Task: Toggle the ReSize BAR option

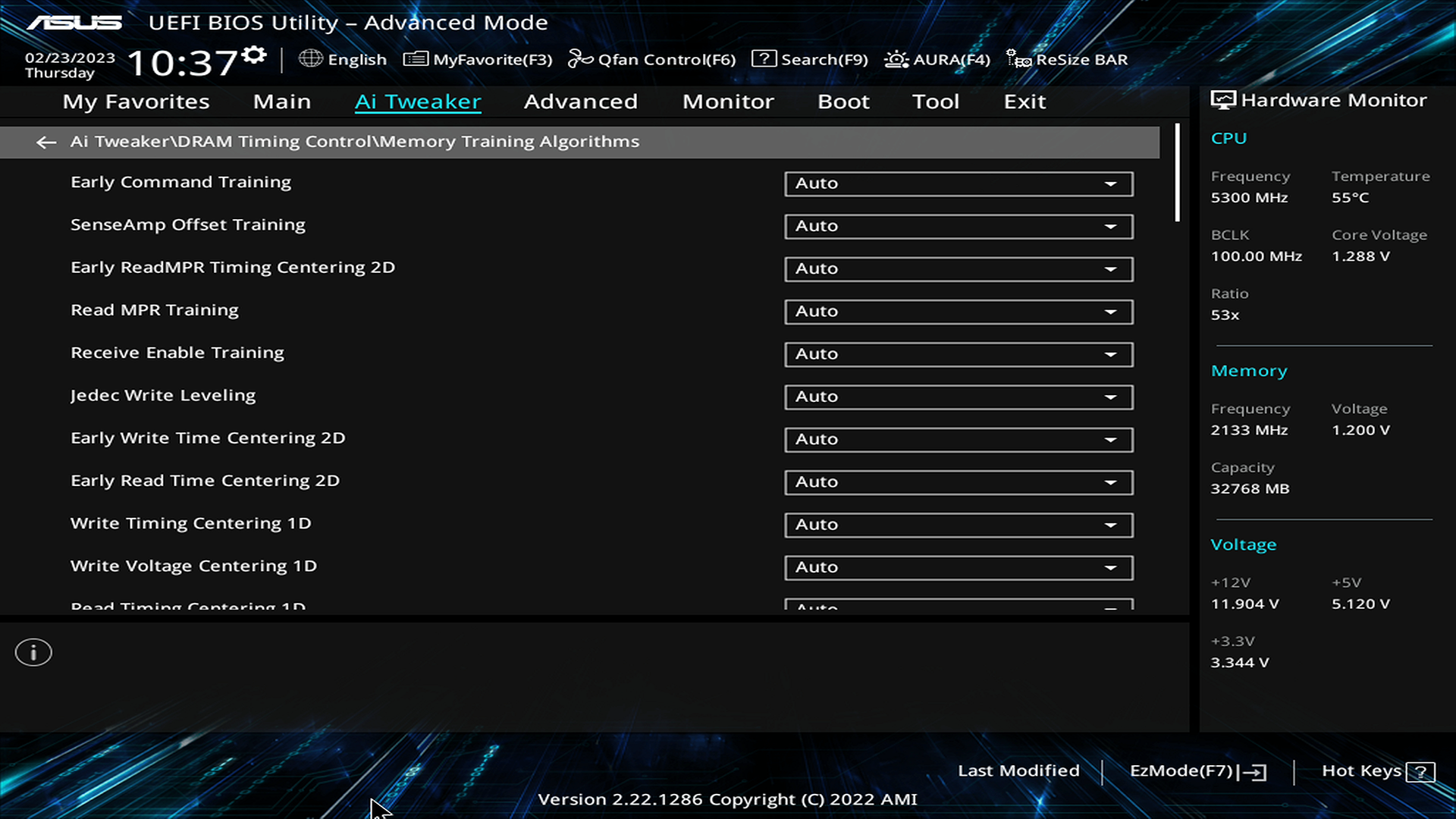Action: (1067, 59)
